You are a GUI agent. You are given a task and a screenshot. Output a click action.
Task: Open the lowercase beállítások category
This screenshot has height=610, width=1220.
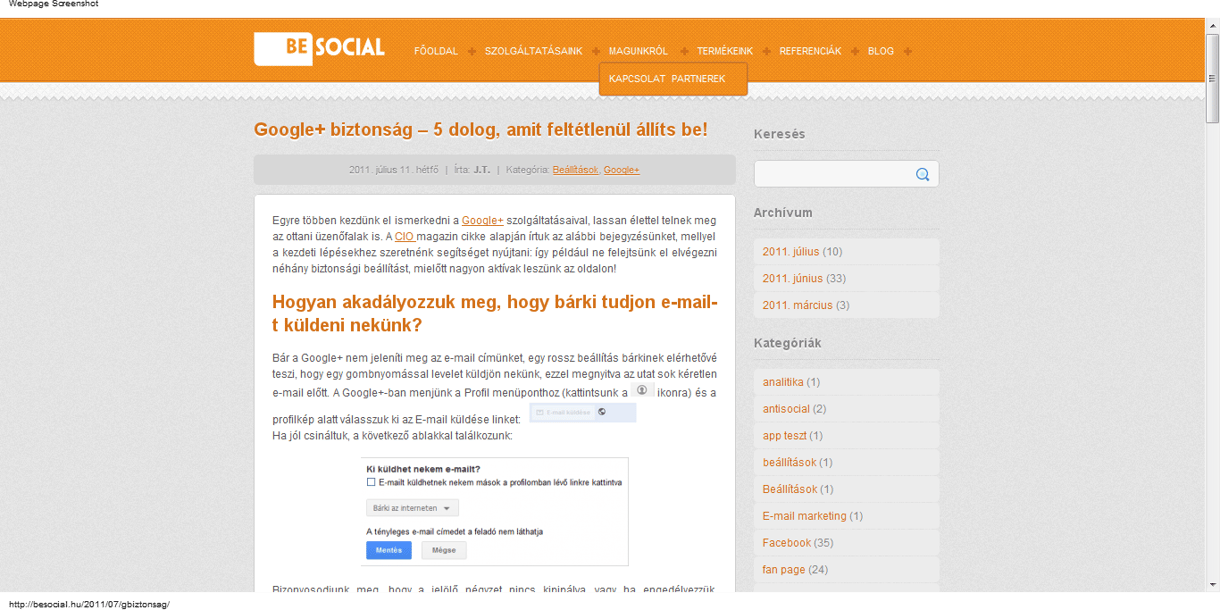click(x=789, y=462)
